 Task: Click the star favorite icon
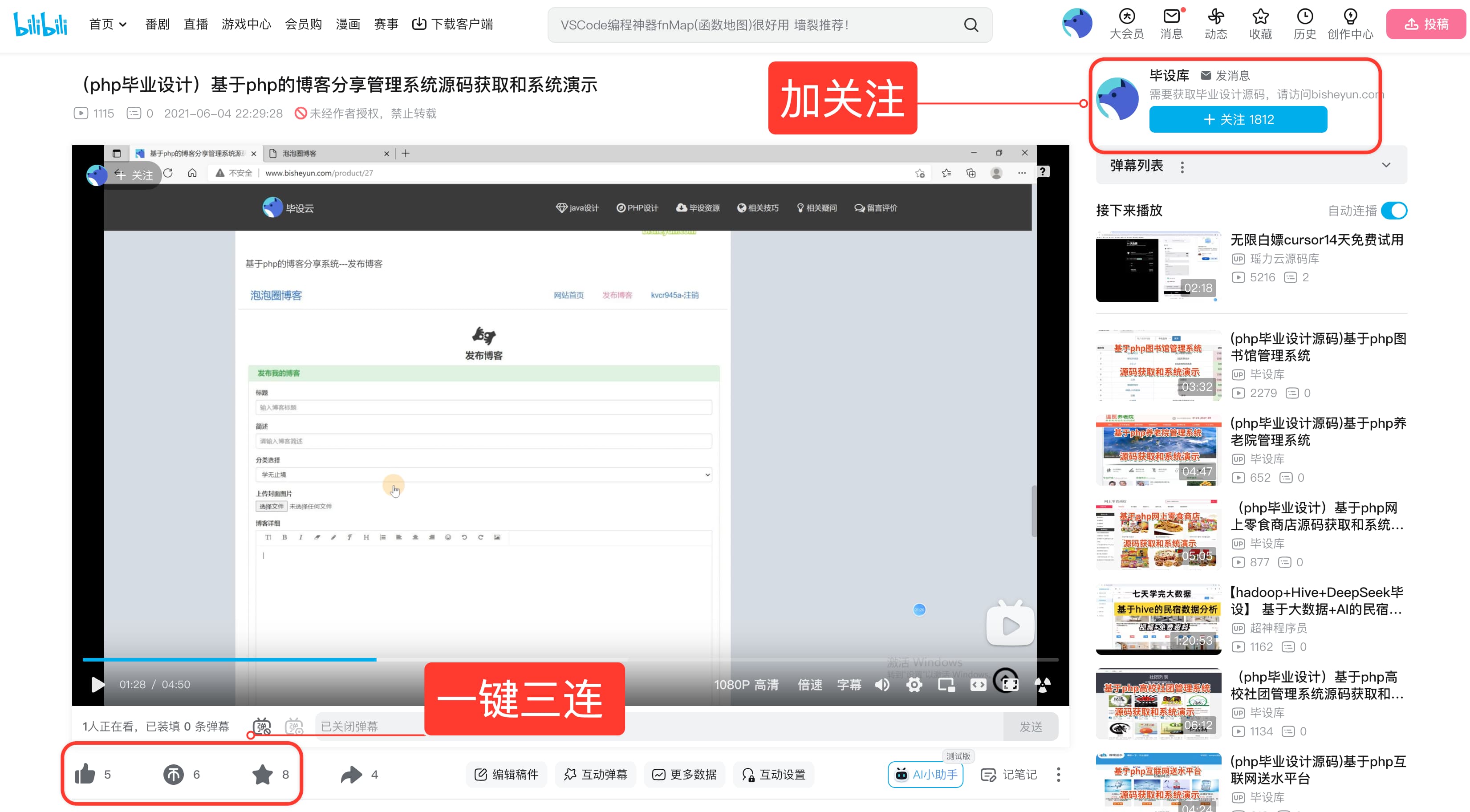(x=263, y=774)
